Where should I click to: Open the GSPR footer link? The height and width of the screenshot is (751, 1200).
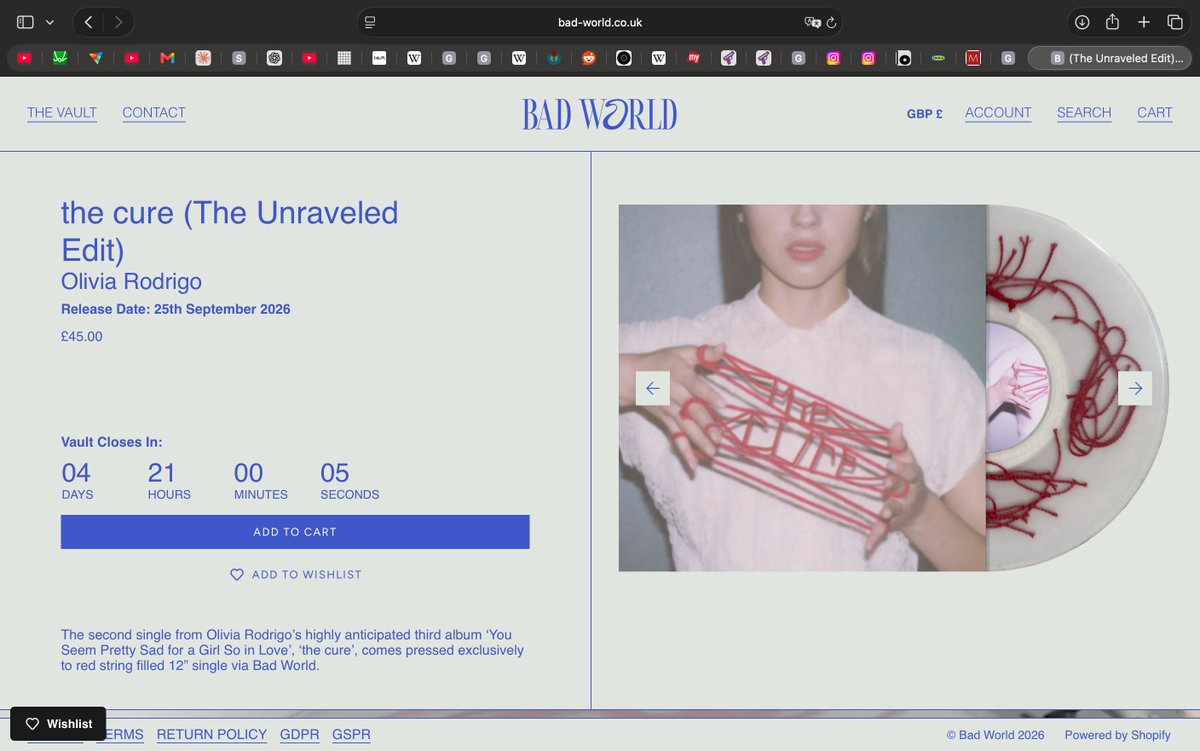(352, 735)
